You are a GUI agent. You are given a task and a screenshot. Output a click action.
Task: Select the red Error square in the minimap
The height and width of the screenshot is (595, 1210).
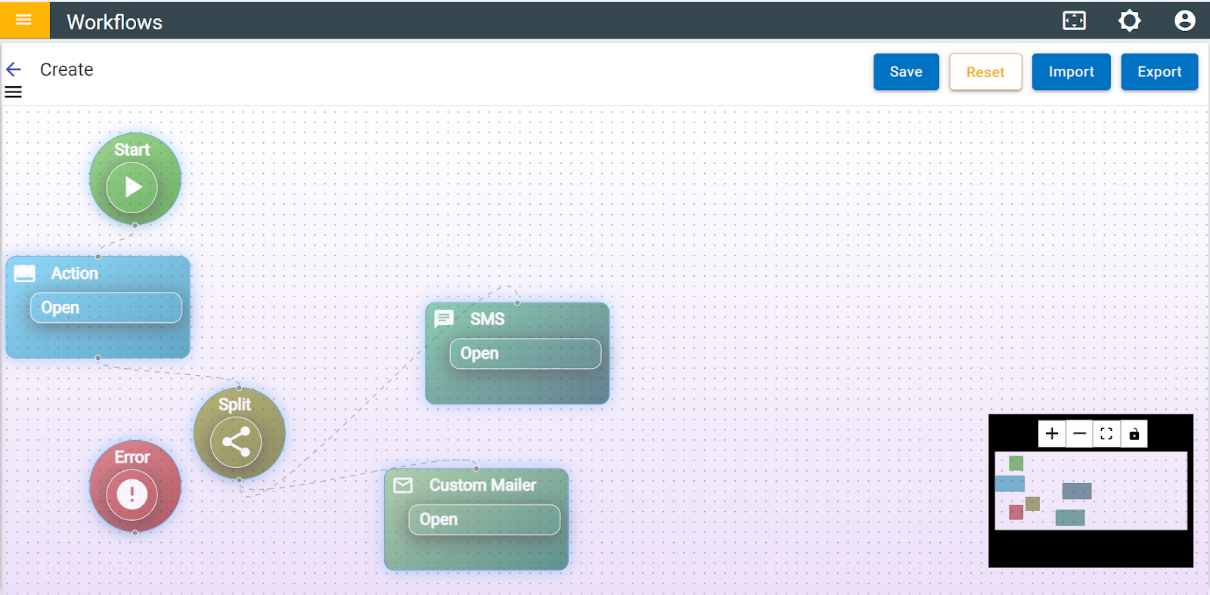[1016, 512]
